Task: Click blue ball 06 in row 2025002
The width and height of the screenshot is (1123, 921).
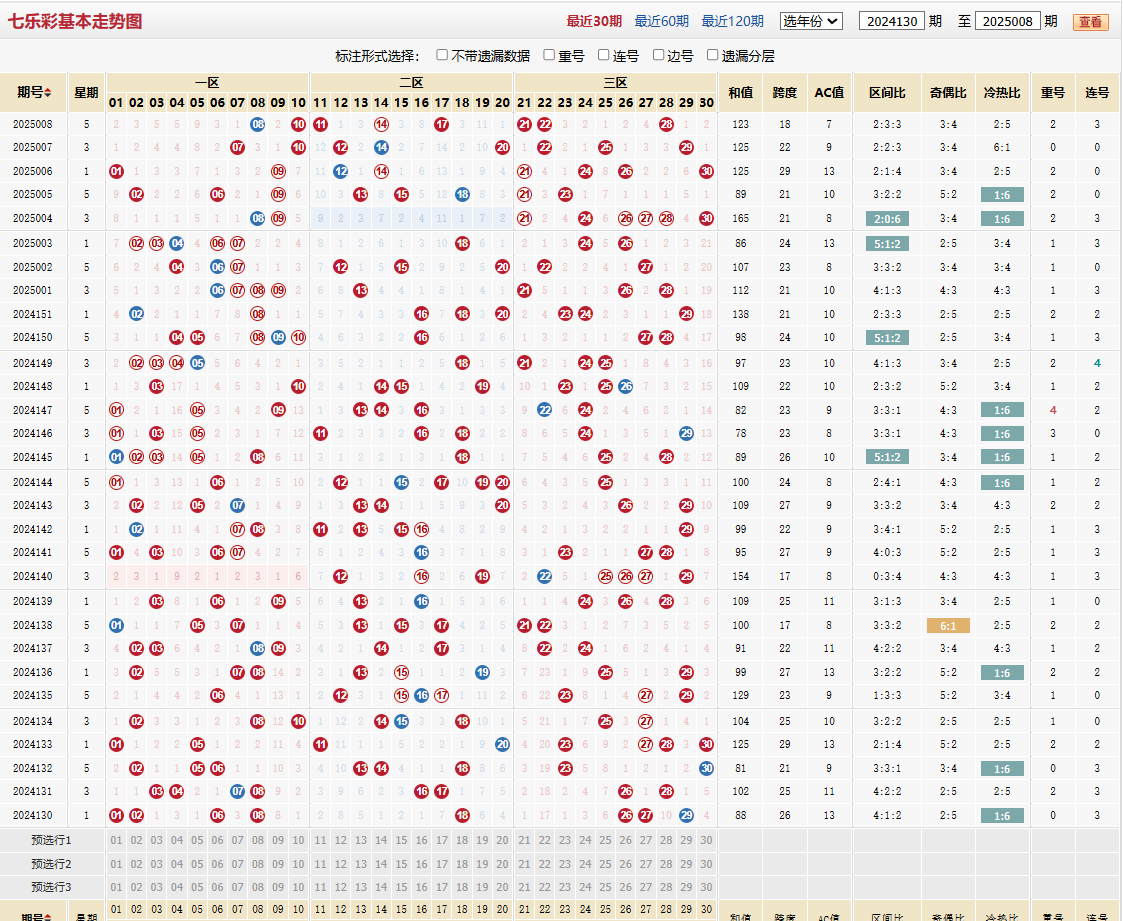Action: 218,267
